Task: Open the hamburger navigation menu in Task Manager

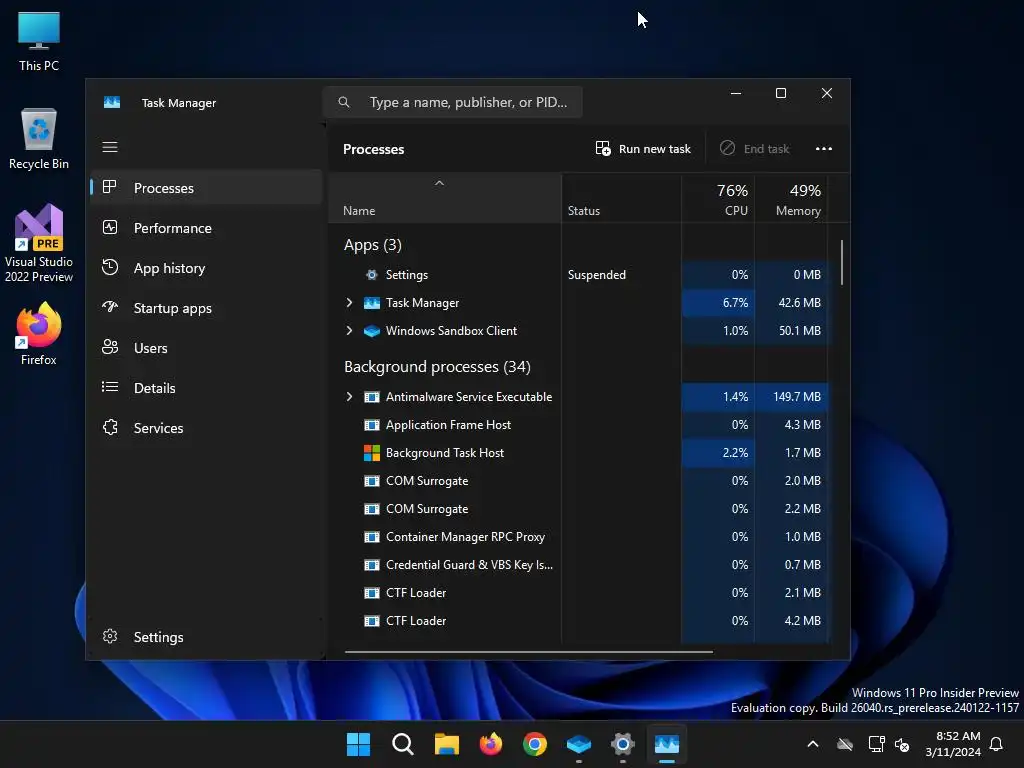Action: click(x=110, y=147)
